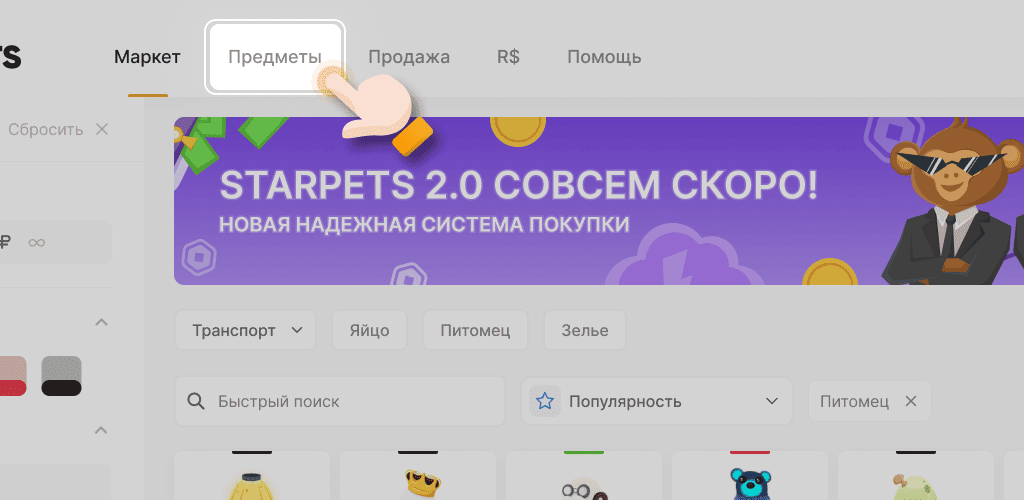Switch to the Предметы tab
Image resolution: width=1024 pixels, height=500 pixels.
click(x=275, y=57)
